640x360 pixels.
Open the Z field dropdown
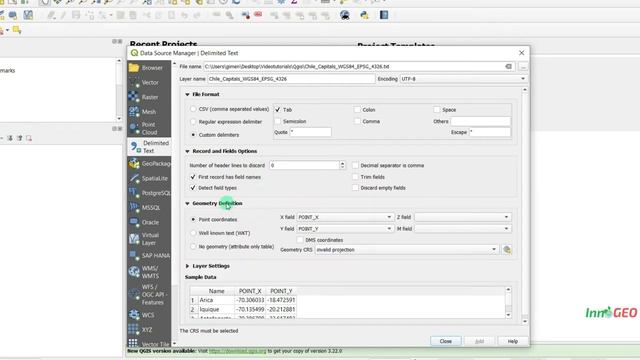pos(462,217)
